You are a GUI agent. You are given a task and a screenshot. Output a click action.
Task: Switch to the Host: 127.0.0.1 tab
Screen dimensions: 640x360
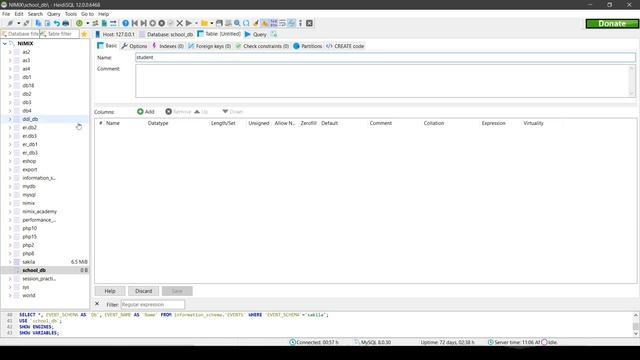pyautogui.click(x=115, y=34)
